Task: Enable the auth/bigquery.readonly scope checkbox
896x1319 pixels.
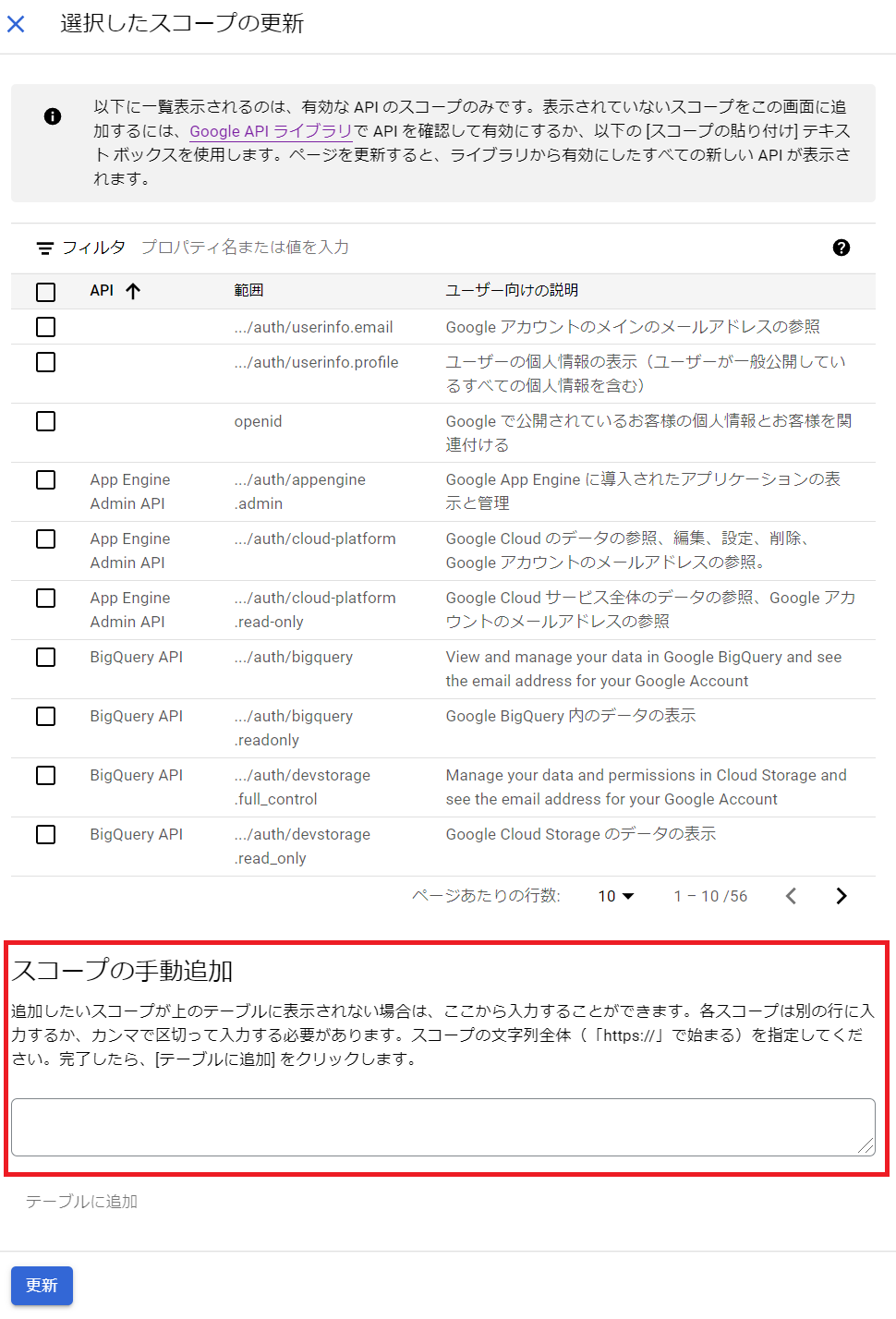Action: coord(45,717)
